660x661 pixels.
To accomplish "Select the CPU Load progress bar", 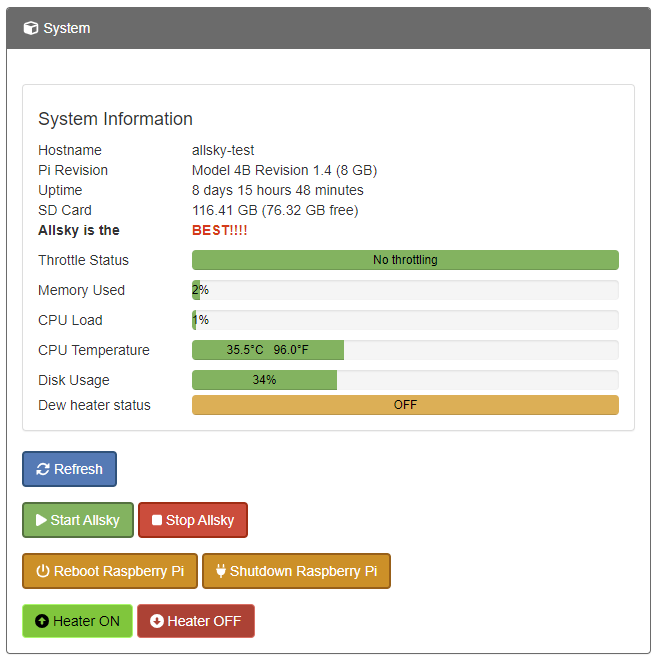I will click(405, 320).
